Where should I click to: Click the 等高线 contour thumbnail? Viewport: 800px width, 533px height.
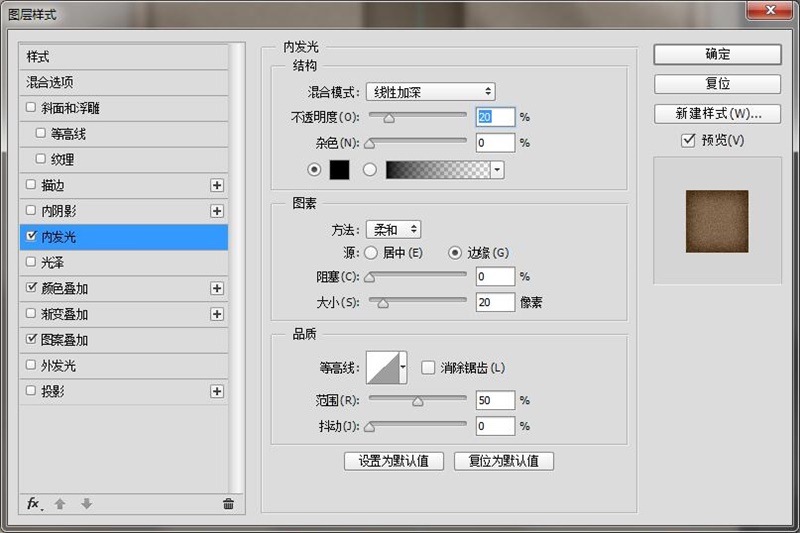pyautogui.click(x=383, y=367)
